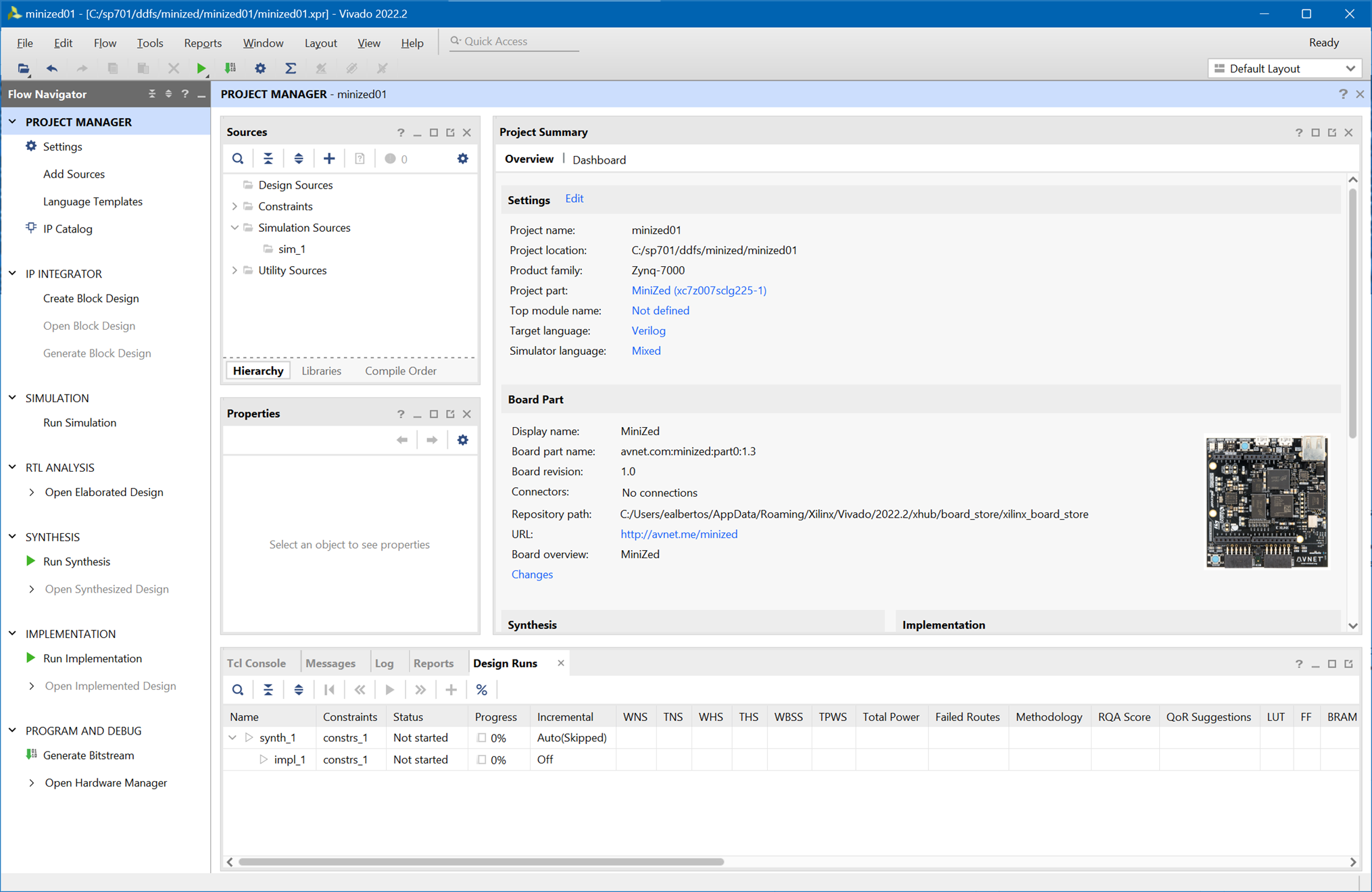Image resolution: width=1372 pixels, height=892 pixels.
Task: Collapse the Simulation Sources folder
Action: point(235,228)
